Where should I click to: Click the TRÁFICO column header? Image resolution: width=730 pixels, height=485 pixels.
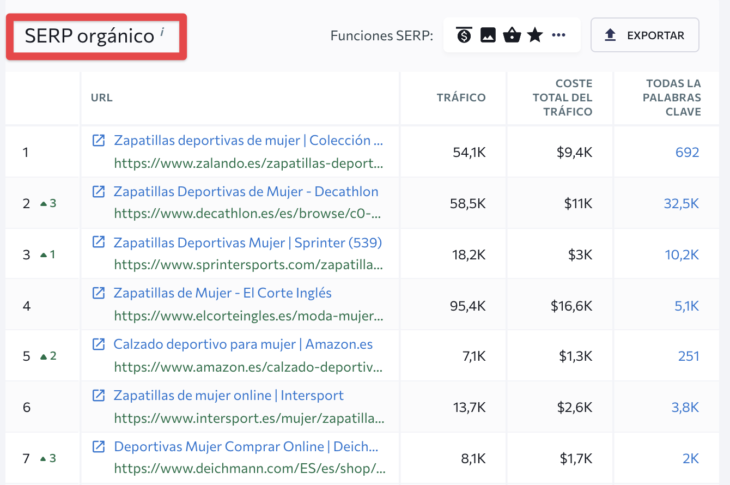click(x=461, y=97)
